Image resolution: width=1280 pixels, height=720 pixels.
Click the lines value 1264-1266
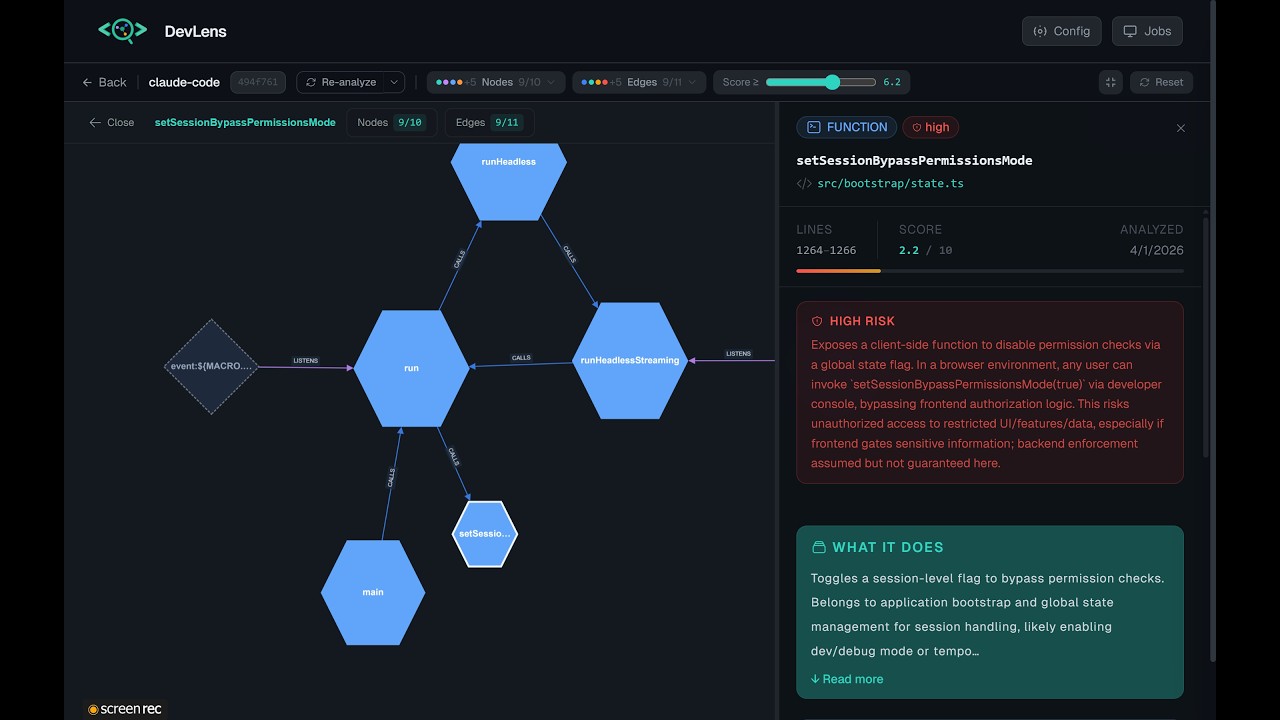826,250
